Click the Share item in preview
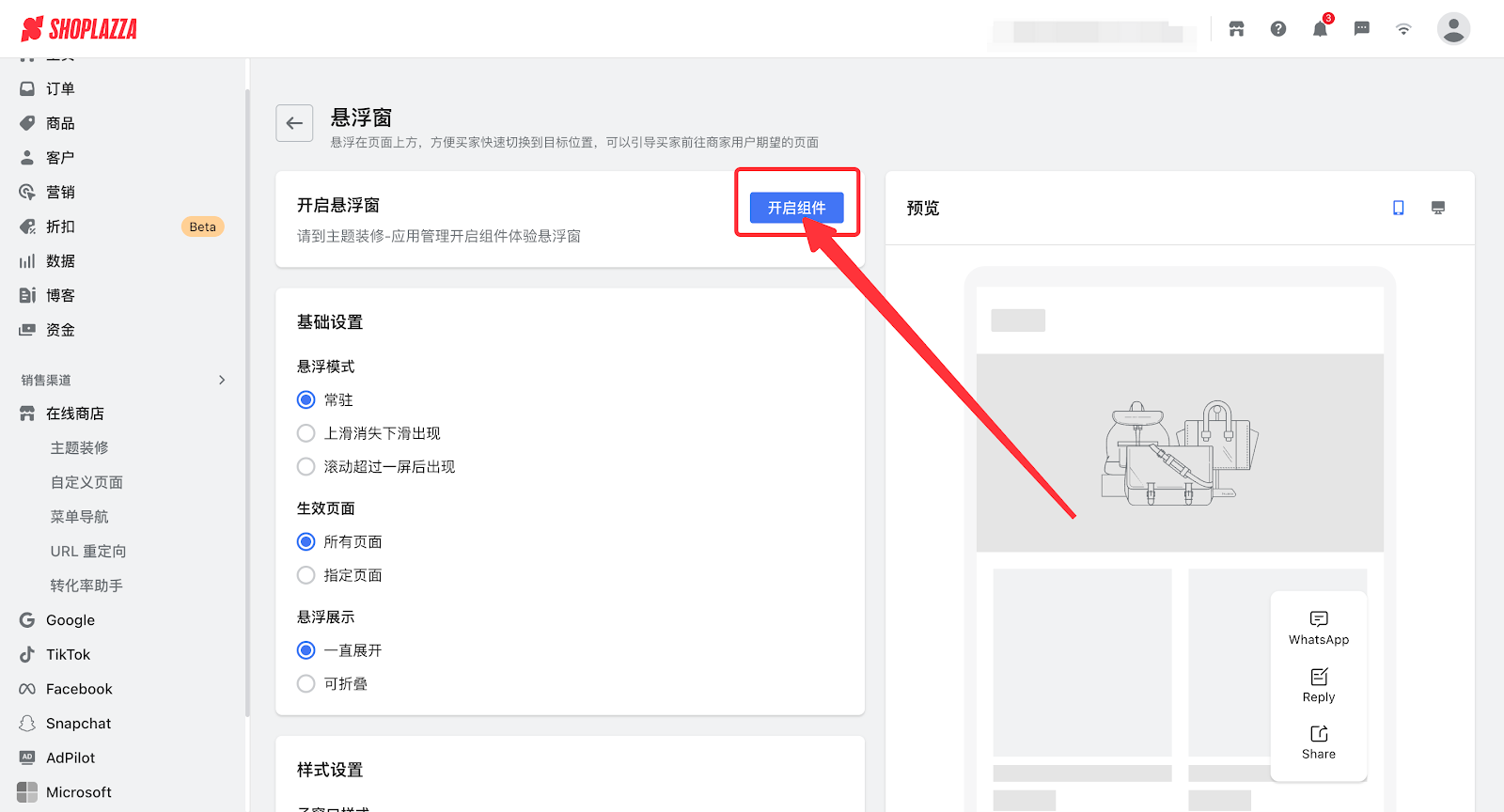 pos(1319,742)
